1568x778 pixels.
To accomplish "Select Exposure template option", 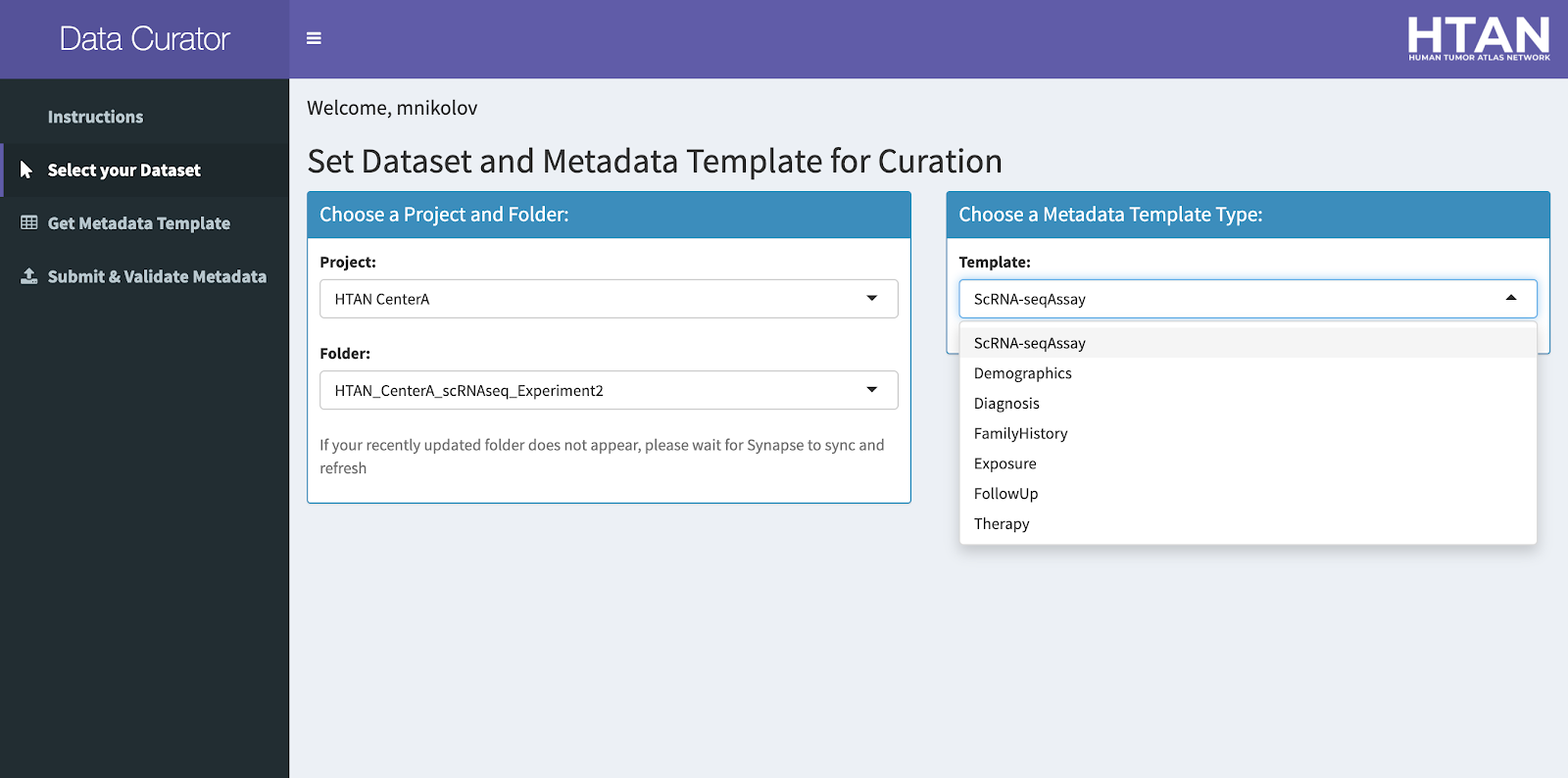I will 1248,463.
